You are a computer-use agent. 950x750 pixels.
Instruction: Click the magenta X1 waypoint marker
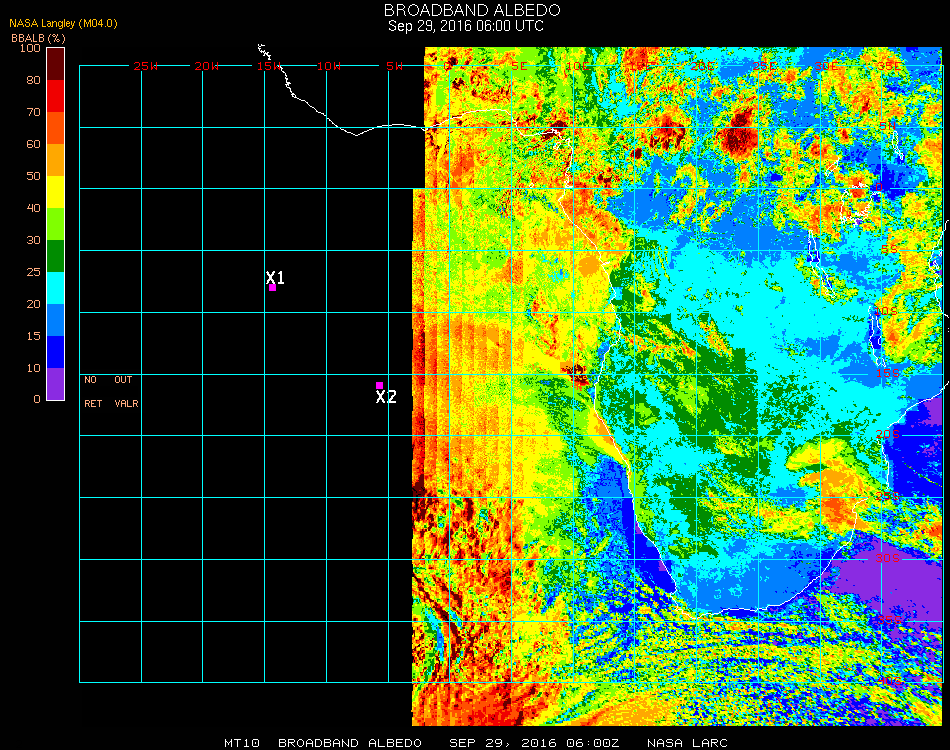pos(272,287)
